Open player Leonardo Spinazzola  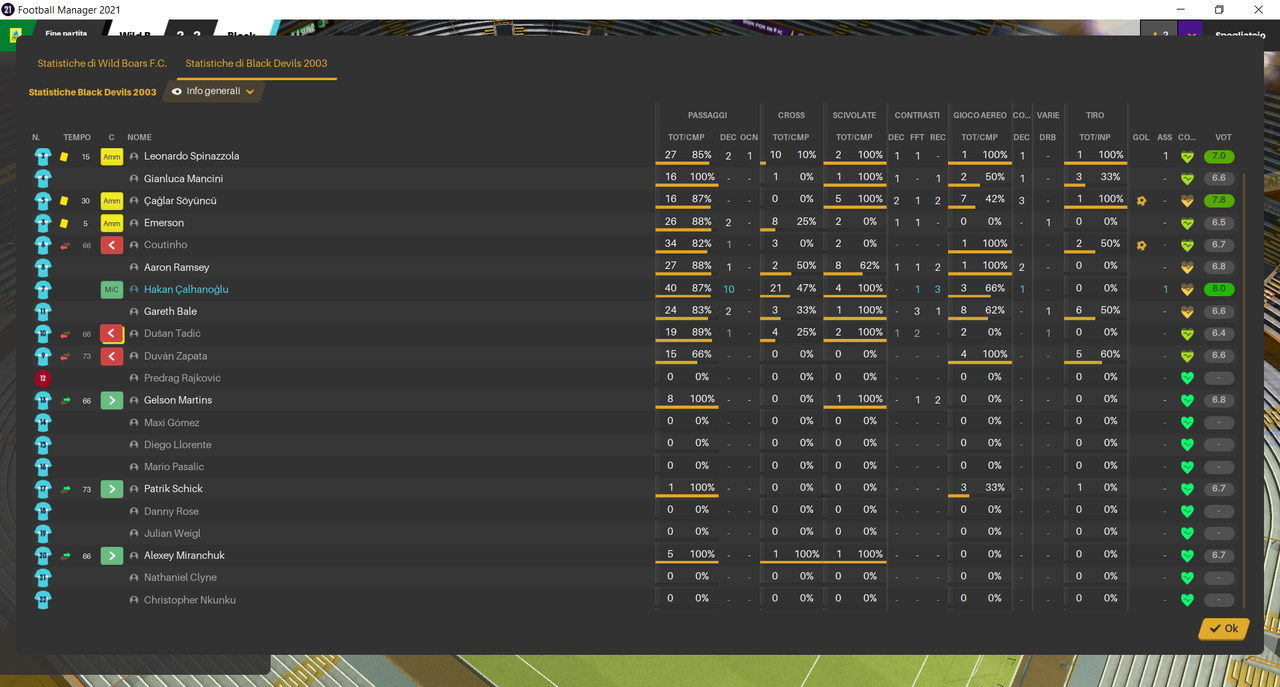191,156
